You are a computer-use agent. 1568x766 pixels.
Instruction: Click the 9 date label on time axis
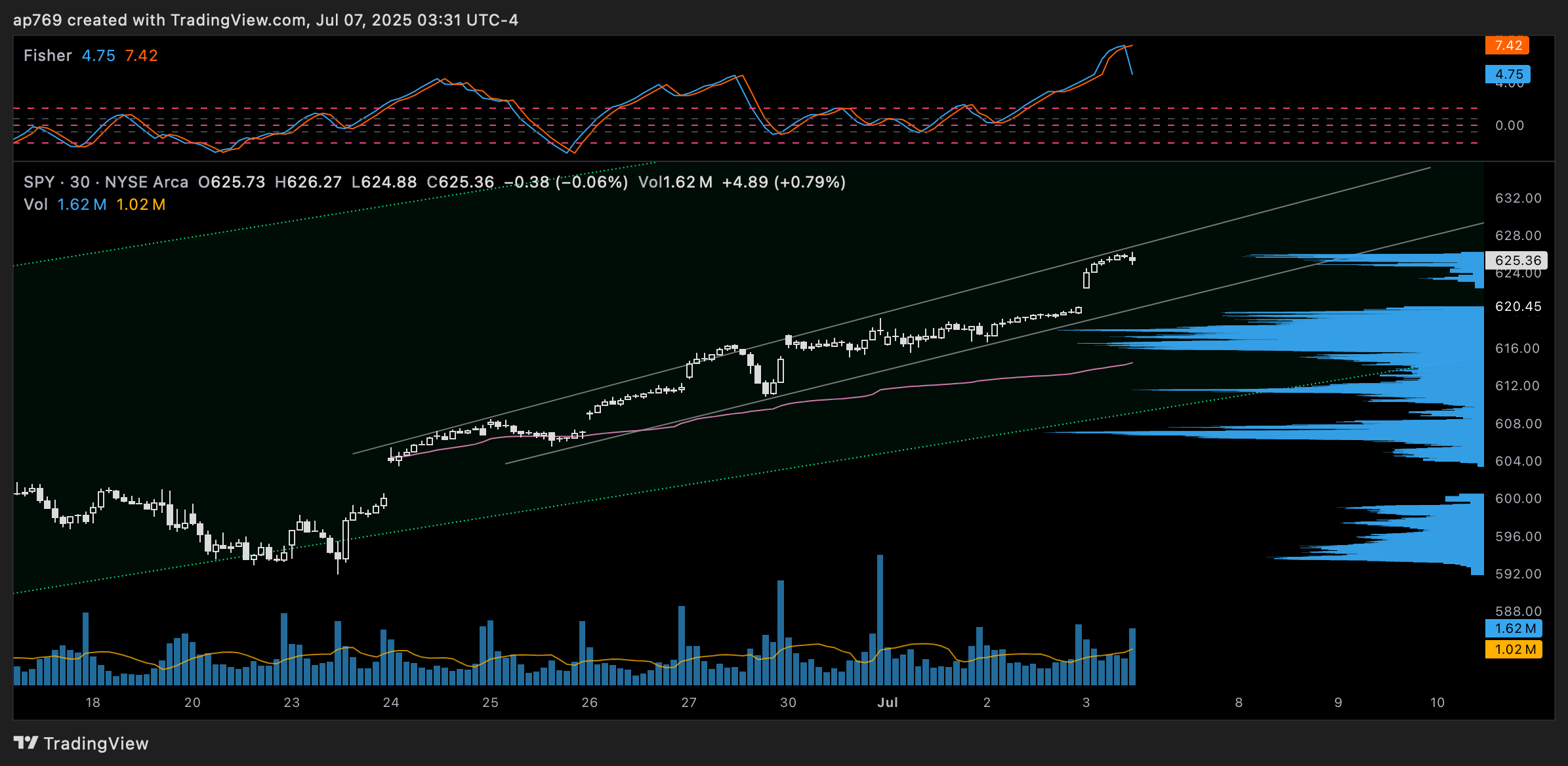(x=1338, y=702)
